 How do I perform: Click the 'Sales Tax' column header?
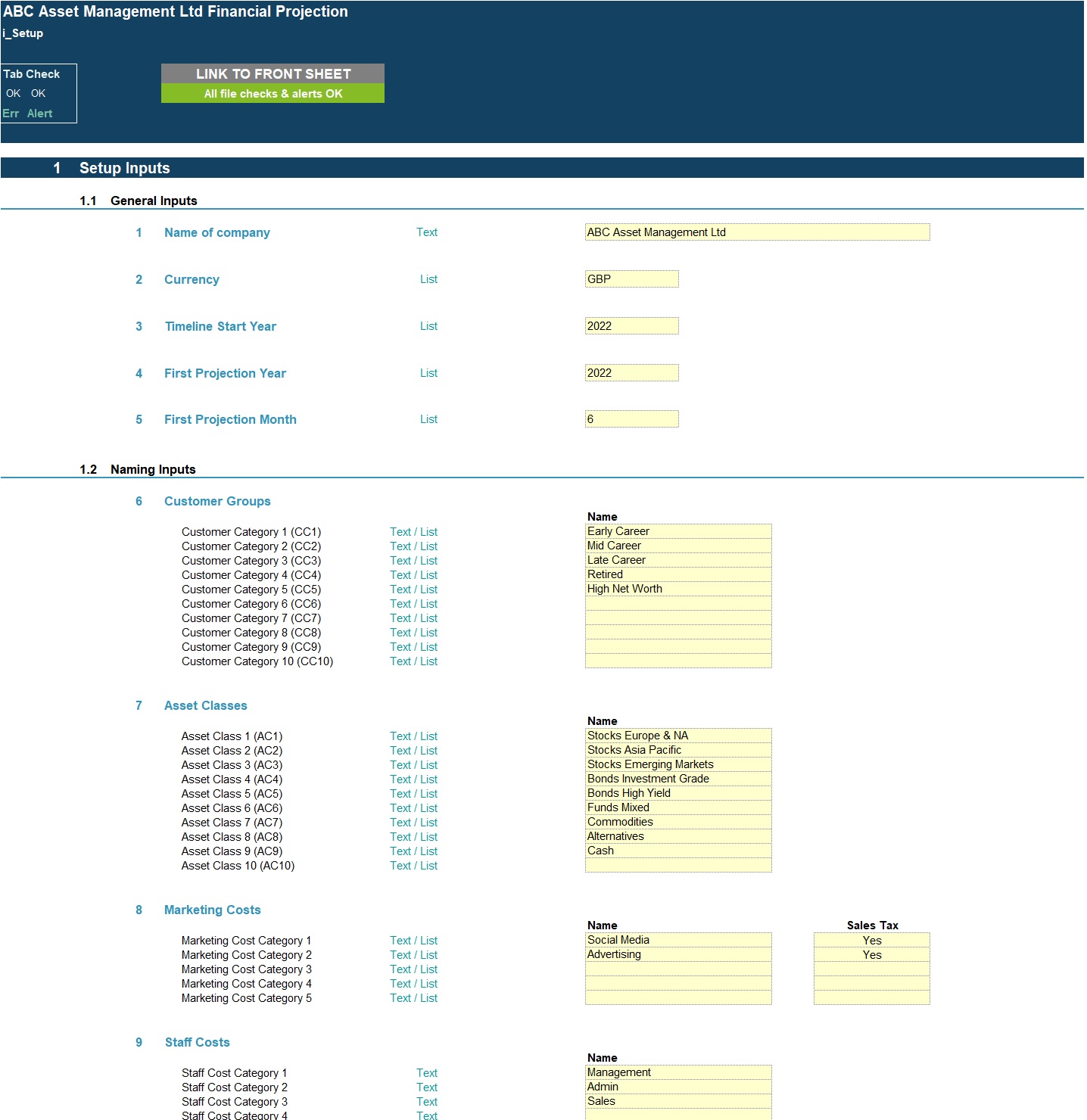[872, 926]
